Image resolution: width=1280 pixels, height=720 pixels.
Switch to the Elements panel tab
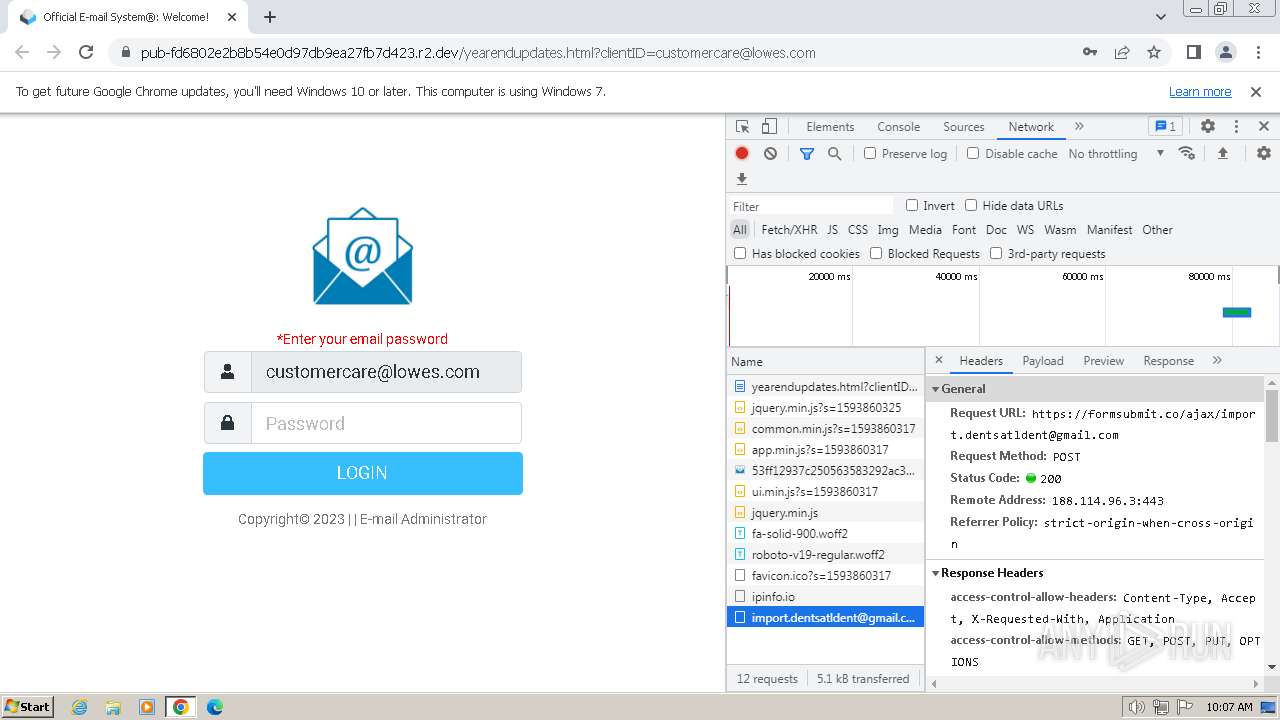pos(830,127)
